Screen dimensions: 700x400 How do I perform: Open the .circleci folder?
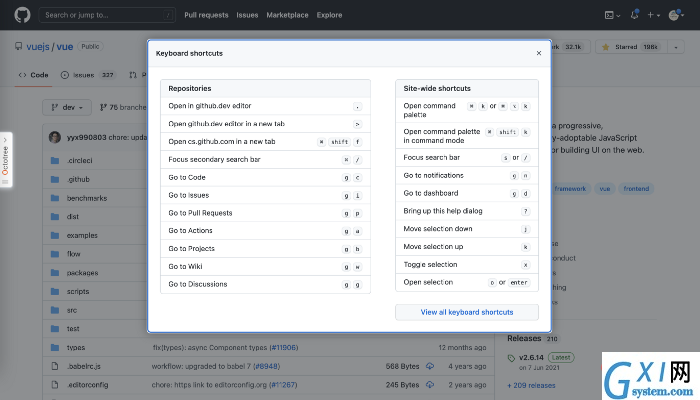tap(79, 160)
